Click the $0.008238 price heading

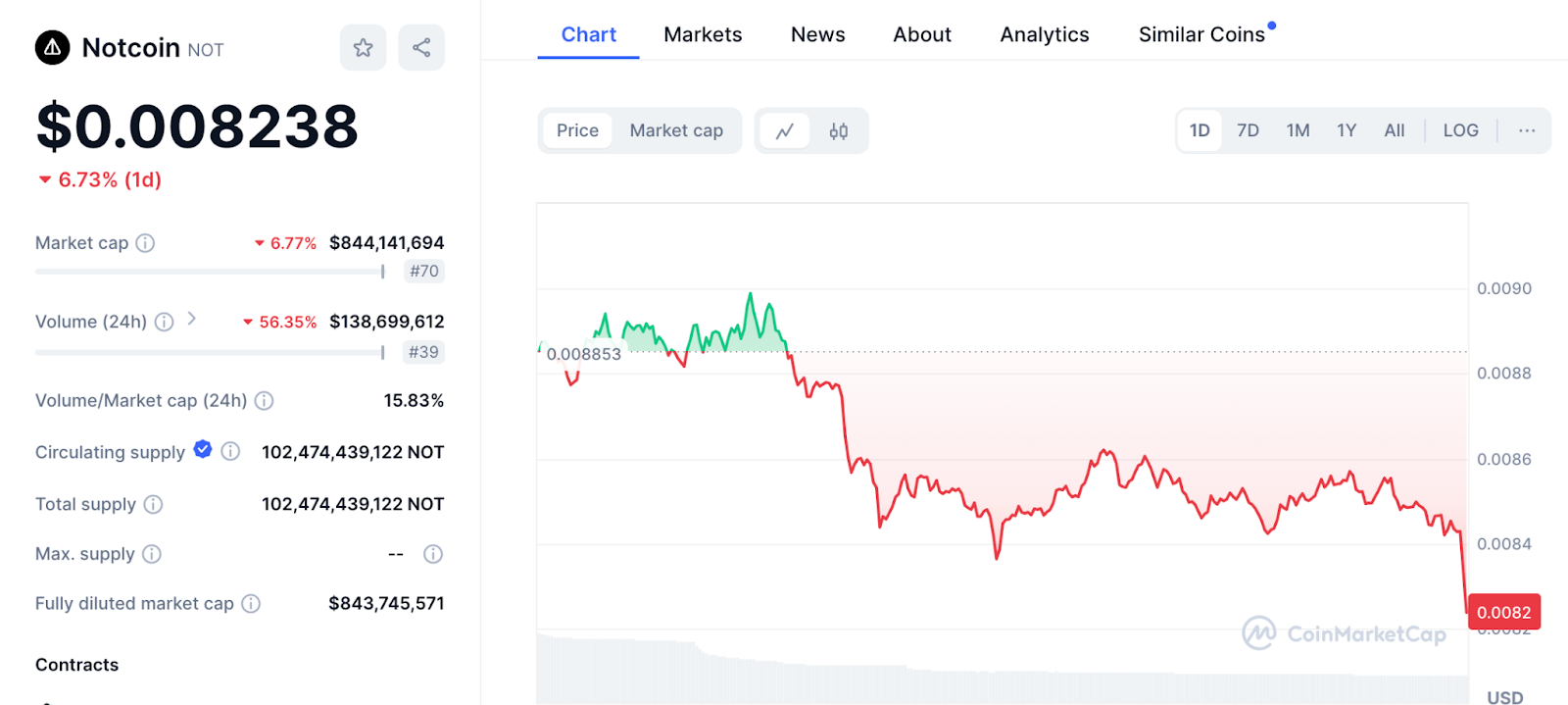197,126
